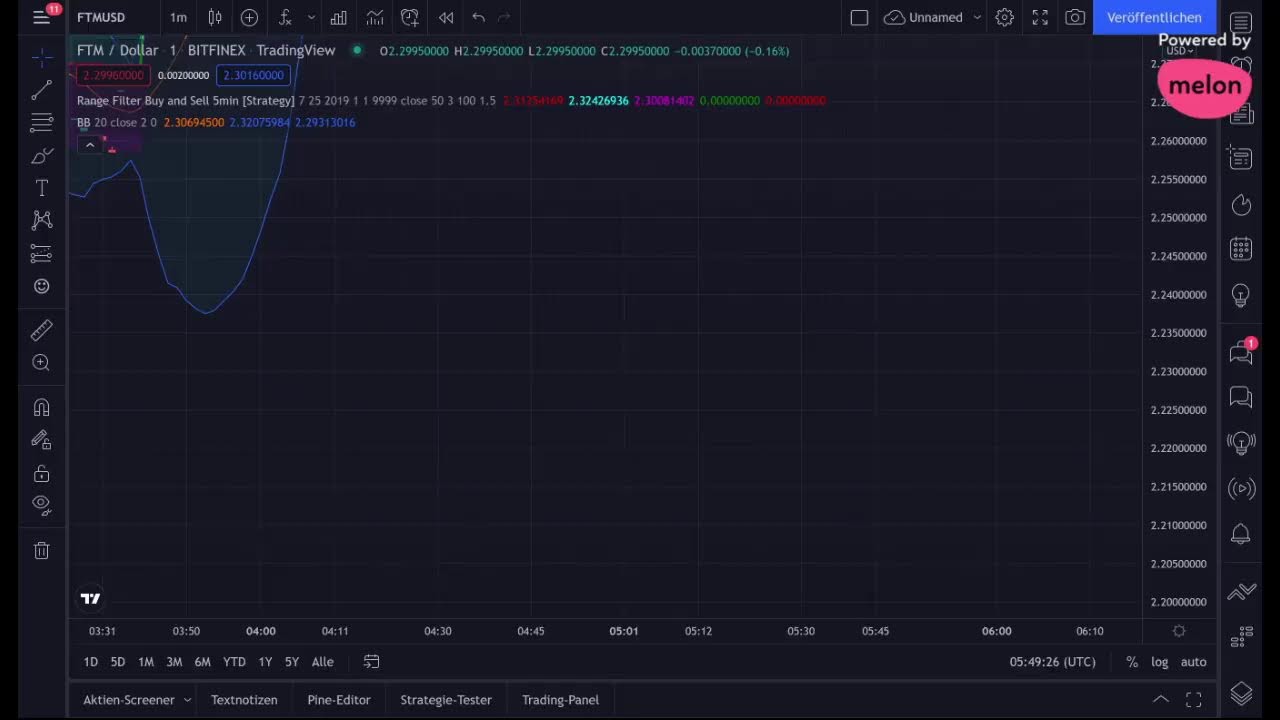1280x720 pixels.
Task: Select the text annotation tool
Action: (x=41, y=188)
